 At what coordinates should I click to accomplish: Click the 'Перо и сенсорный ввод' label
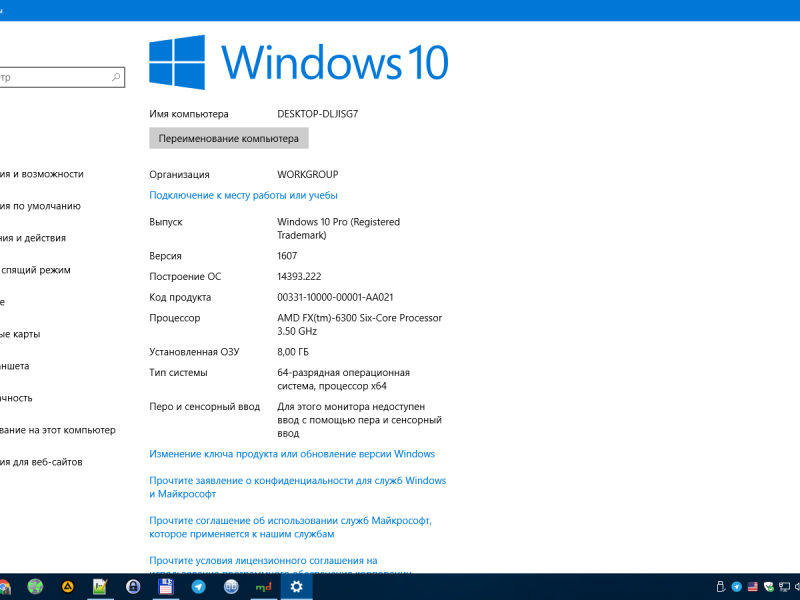click(x=205, y=407)
